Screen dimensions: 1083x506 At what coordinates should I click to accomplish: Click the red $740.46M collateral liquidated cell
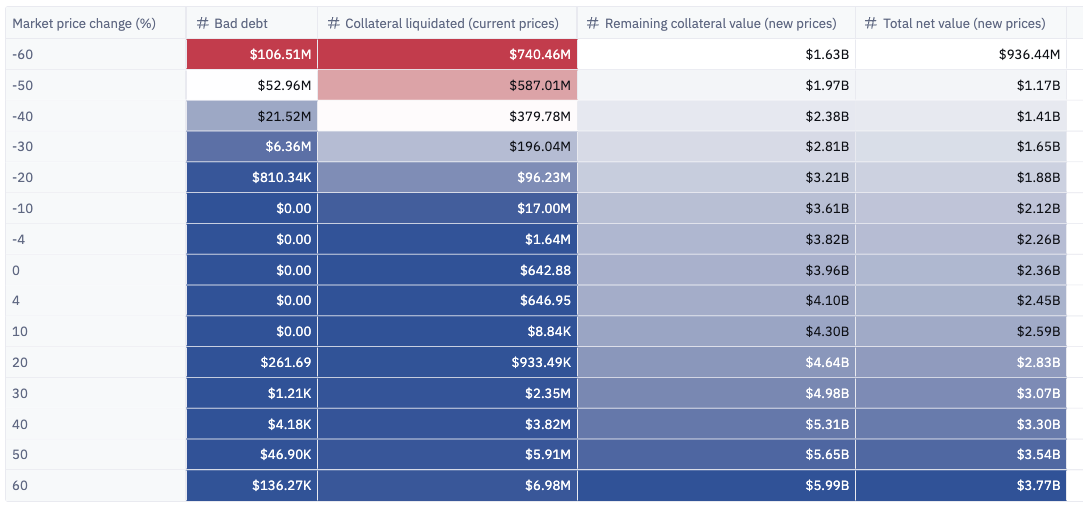tap(447, 54)
